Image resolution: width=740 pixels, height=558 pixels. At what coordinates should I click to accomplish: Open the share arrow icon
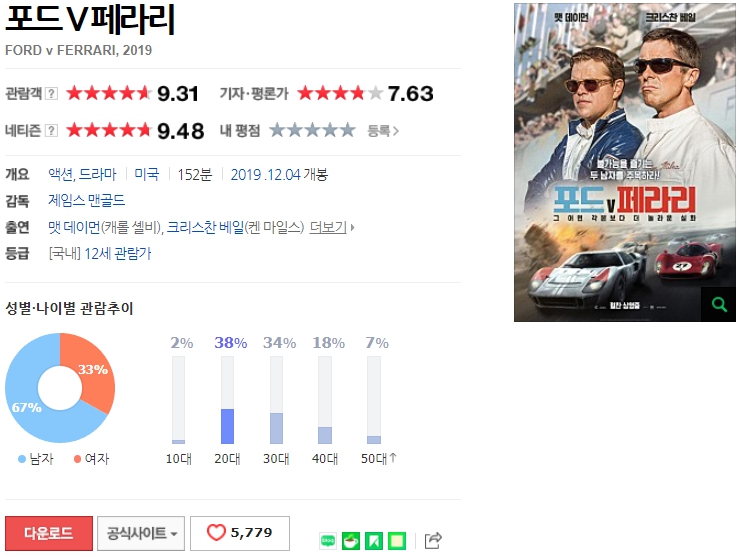pyautogui.click(x=433, y=541)
